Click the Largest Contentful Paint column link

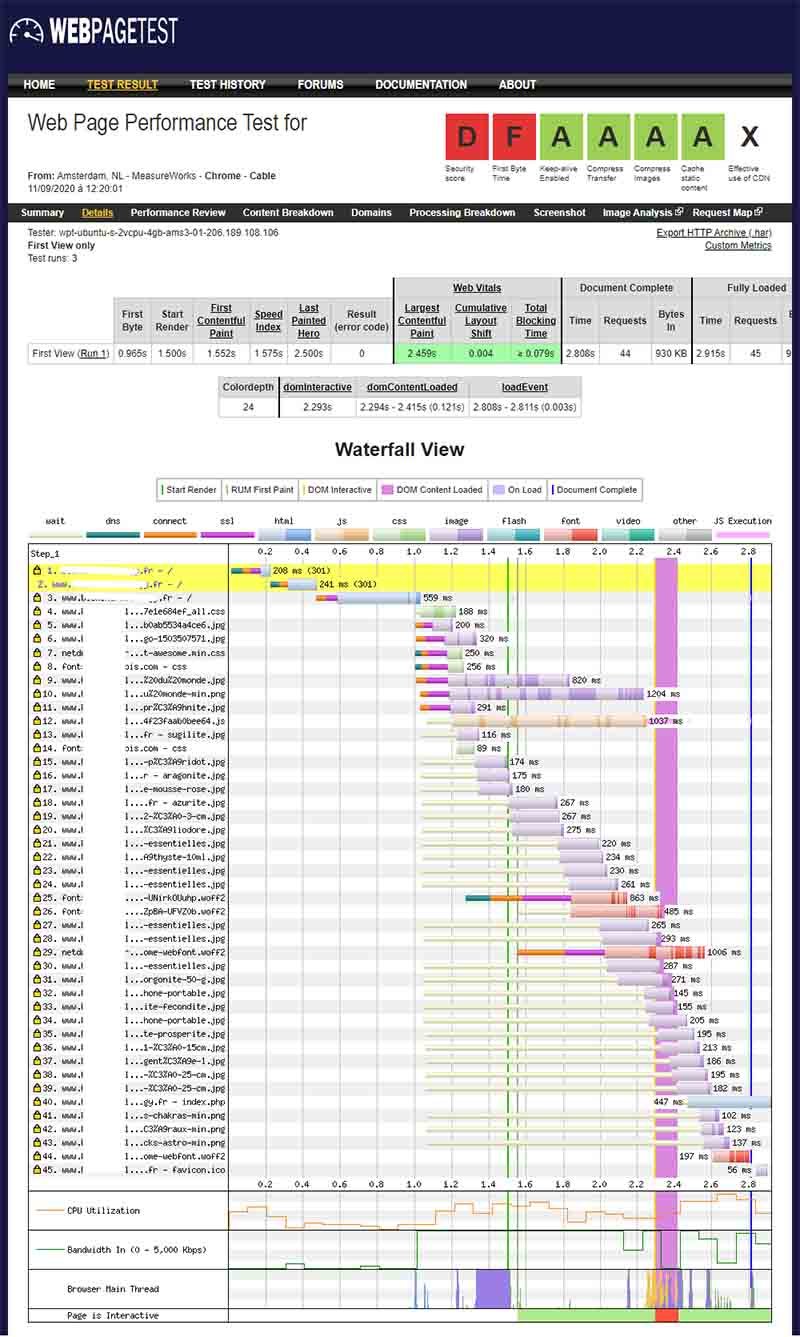pyautogui.click(x=422, y=320)
